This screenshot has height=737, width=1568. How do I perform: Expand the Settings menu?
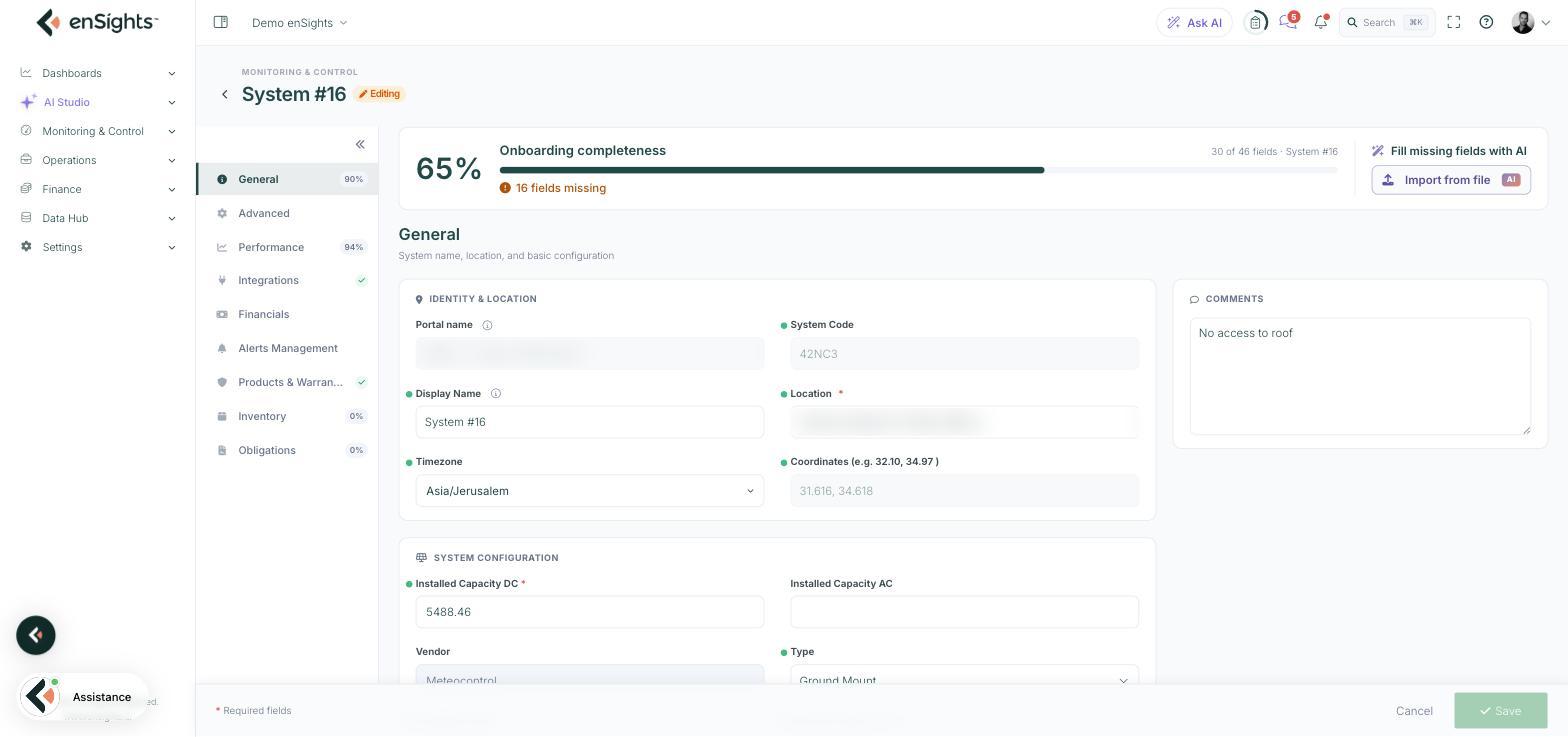[x=98, y=247]
